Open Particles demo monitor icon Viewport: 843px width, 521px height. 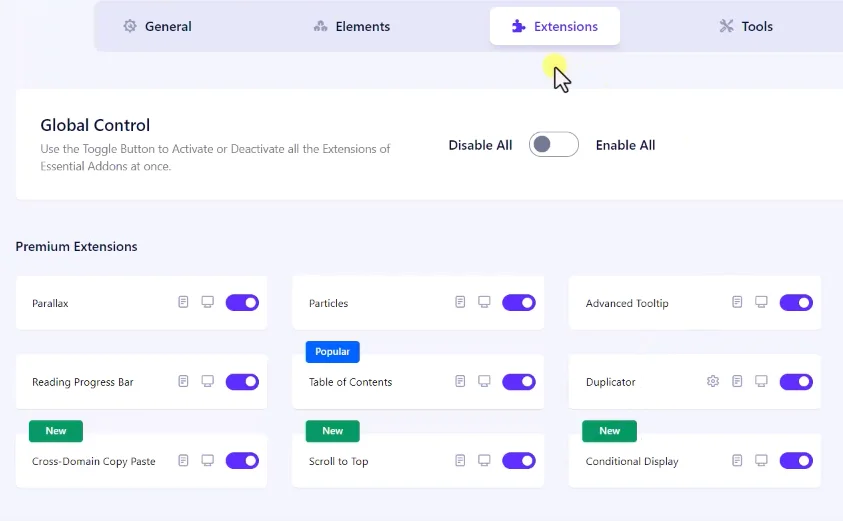(484, 302)
